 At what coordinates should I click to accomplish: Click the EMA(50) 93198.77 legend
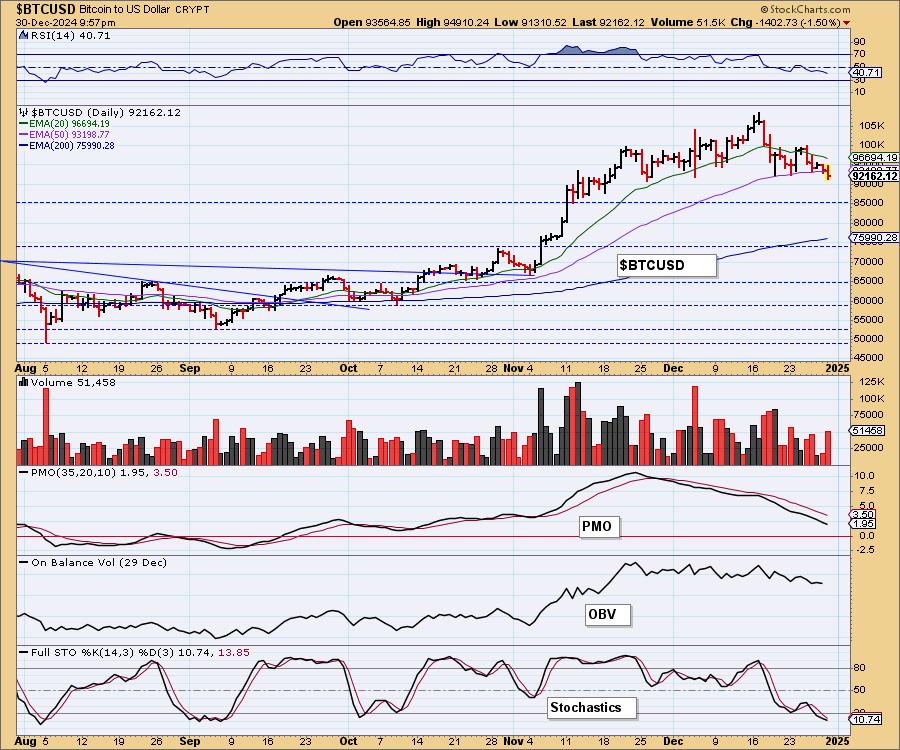click(64, 134)
